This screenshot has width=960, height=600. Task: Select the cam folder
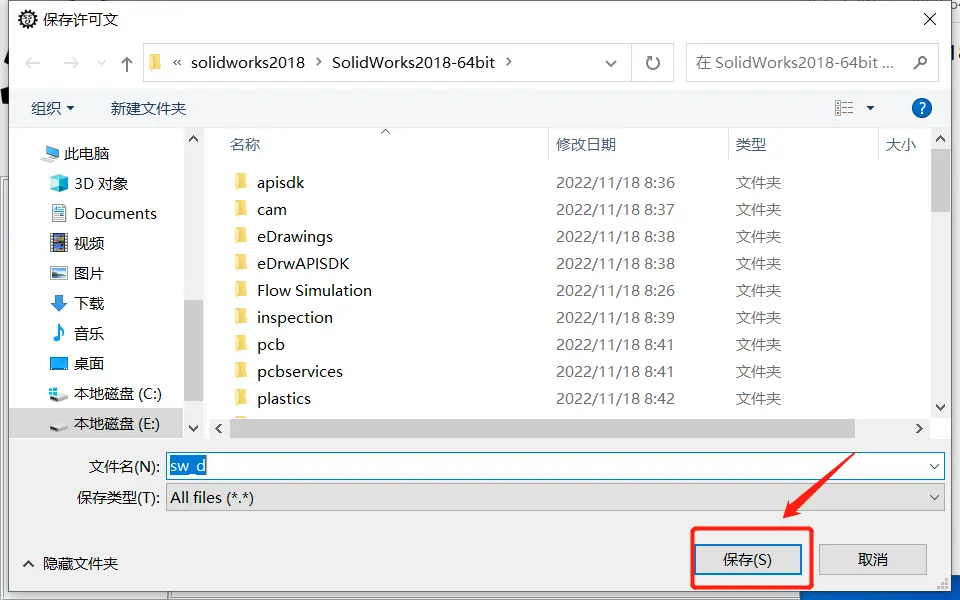click(x=271, y=209)
